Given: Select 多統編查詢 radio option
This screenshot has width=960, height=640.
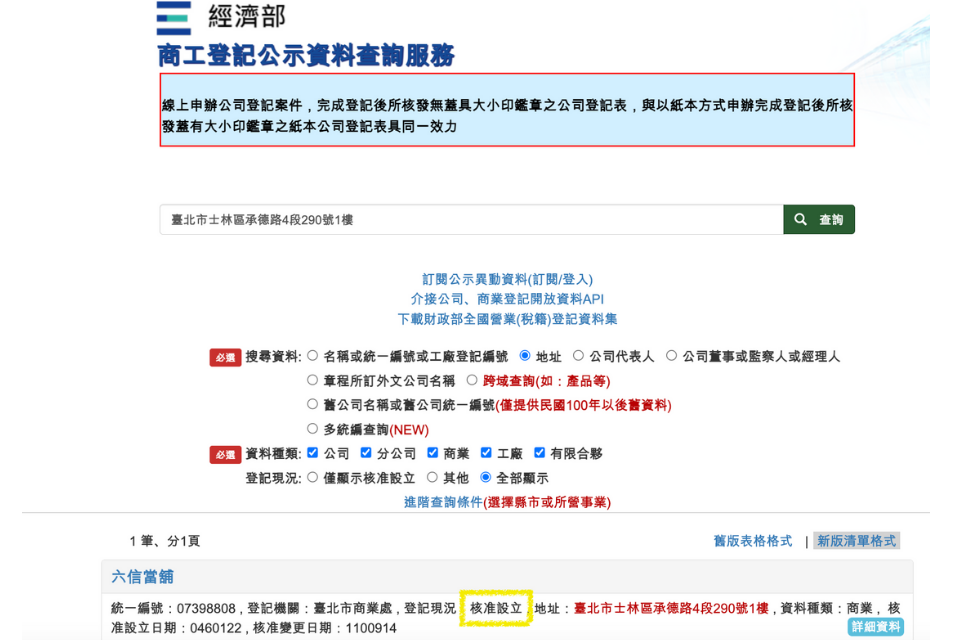Looking at the screenshot, I should (x=313, y=430).
